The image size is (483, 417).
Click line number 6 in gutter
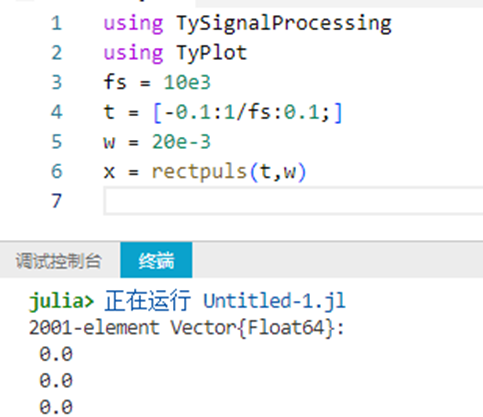pos(56,171)
